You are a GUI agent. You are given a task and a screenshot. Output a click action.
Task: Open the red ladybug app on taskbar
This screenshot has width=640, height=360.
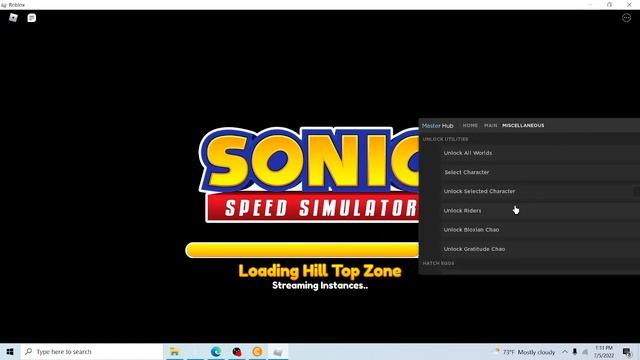tap(237, 351)
